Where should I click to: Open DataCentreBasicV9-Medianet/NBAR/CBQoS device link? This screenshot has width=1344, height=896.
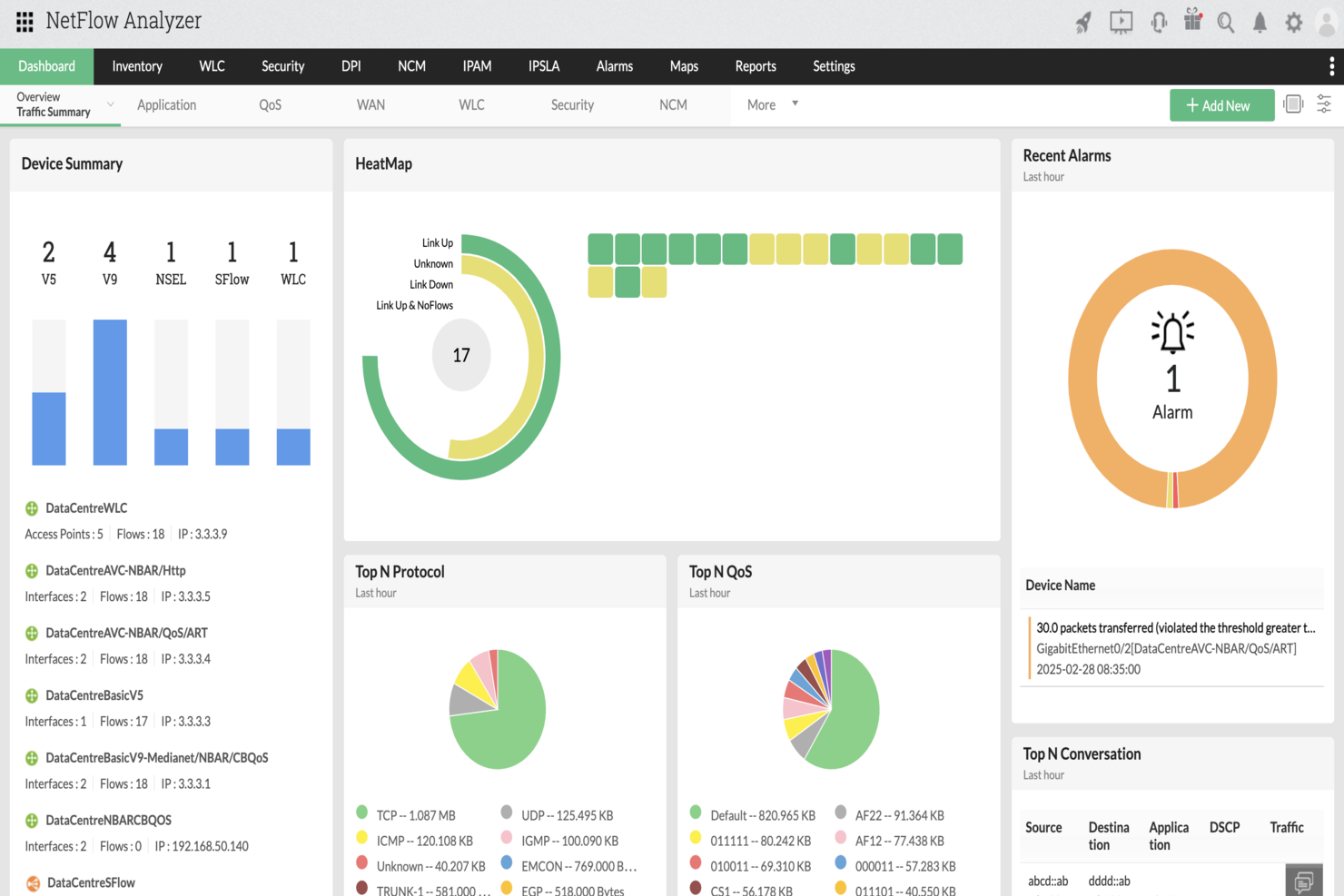click(x=157, y=758)
